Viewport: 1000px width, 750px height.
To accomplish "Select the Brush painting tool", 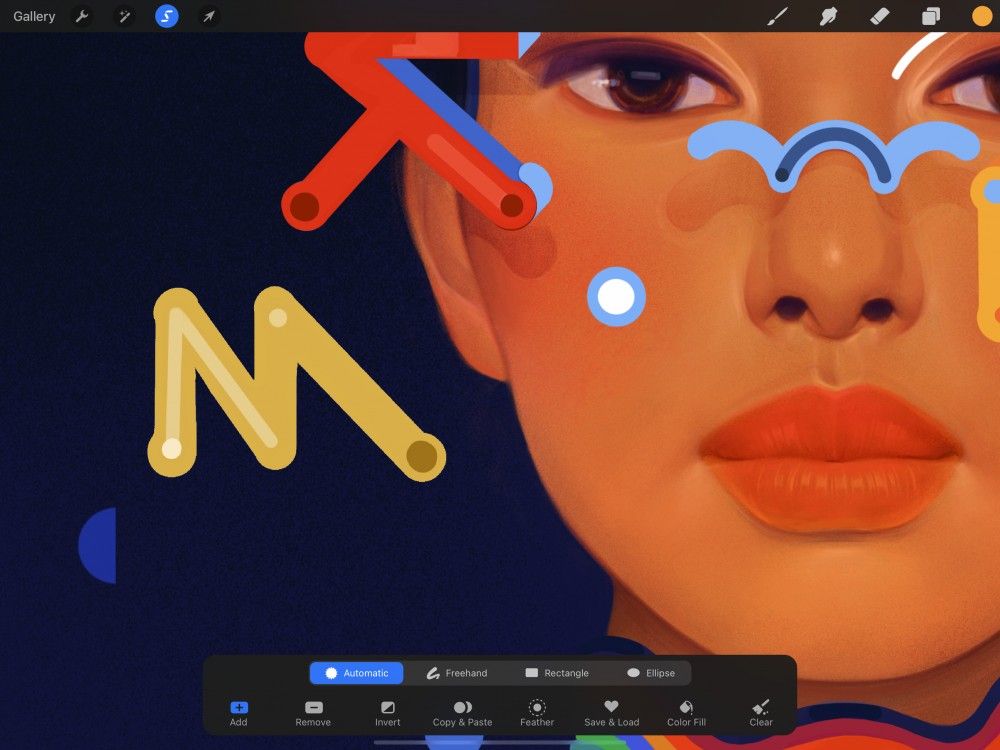I will [777, 15].
